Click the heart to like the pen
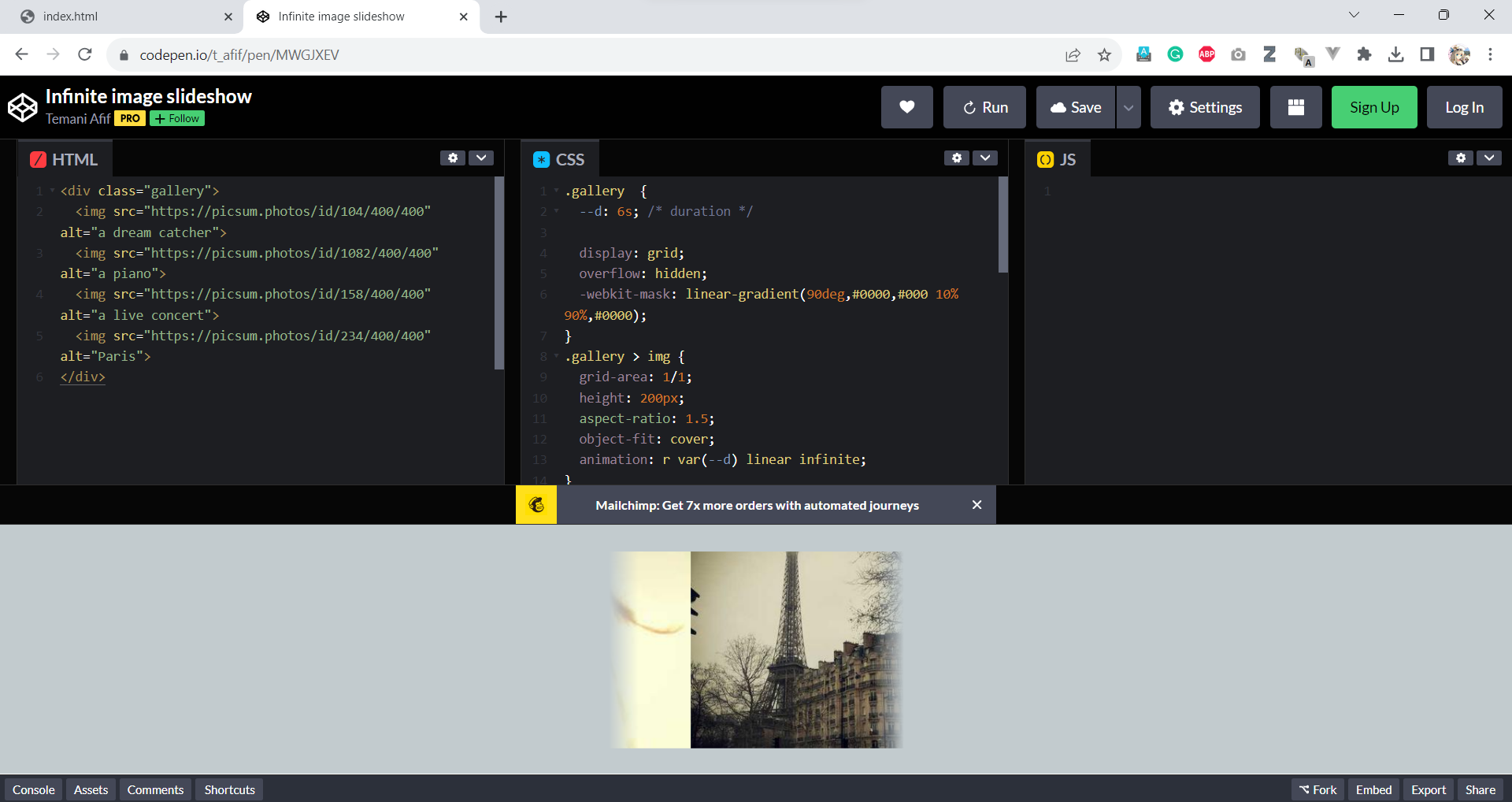 tap(906, 107)
